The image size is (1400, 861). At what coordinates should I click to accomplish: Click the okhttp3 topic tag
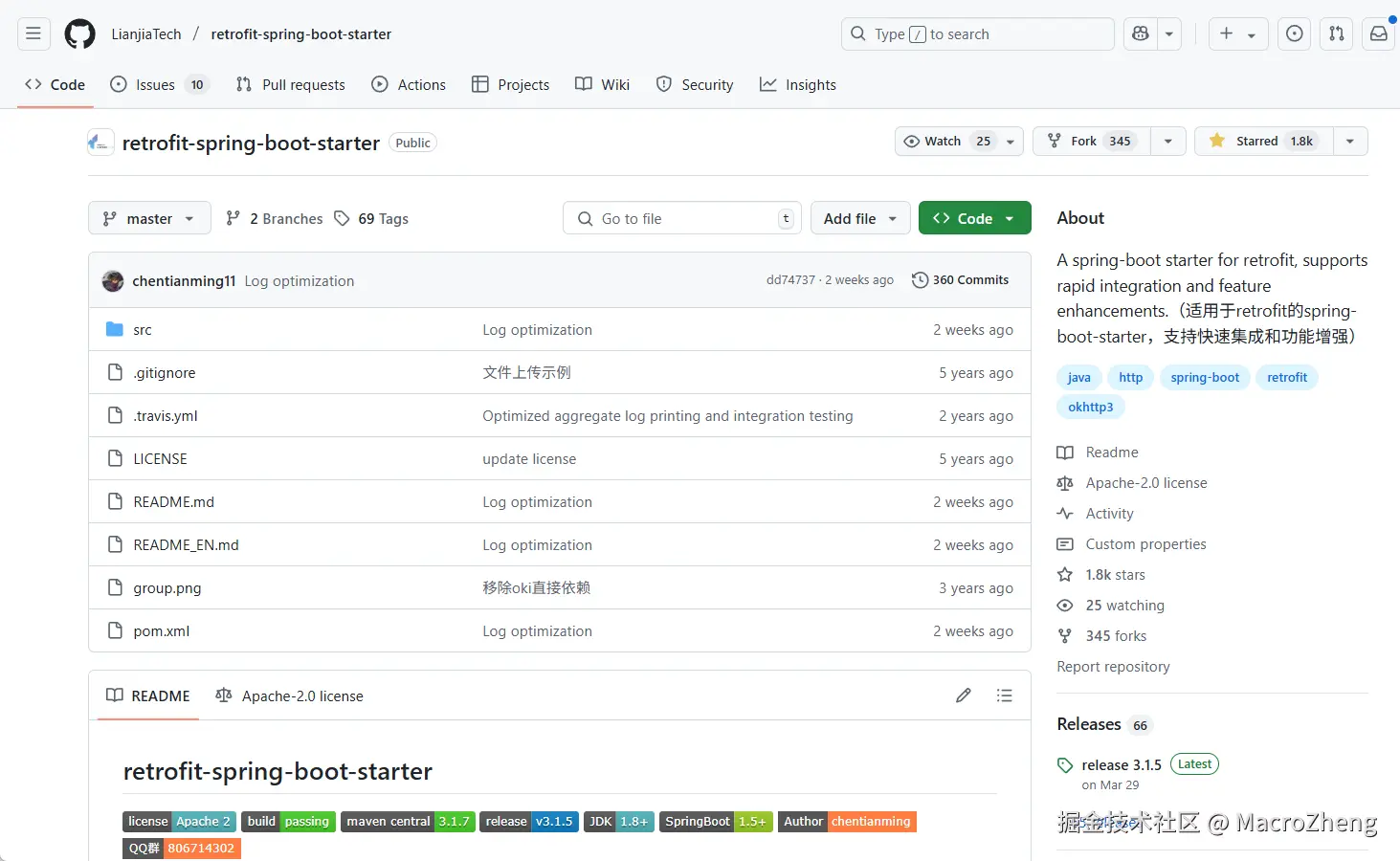click(x=1091, y=407)
